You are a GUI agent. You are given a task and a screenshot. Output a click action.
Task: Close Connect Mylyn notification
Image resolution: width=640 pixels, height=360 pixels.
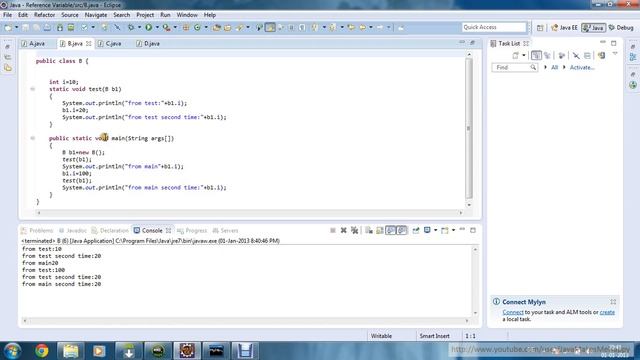pos(613,302)
